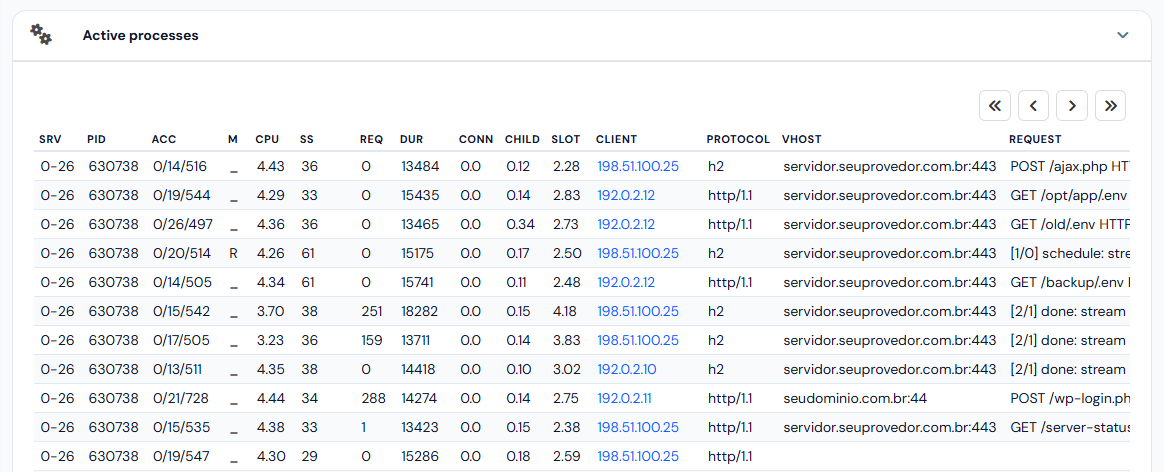Go to first page of processes

[995, 106]
